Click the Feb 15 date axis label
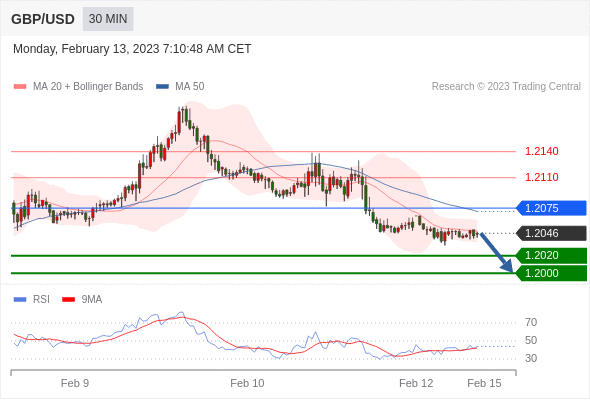Screen dimensions: 590x400 [x=484, y=383]
